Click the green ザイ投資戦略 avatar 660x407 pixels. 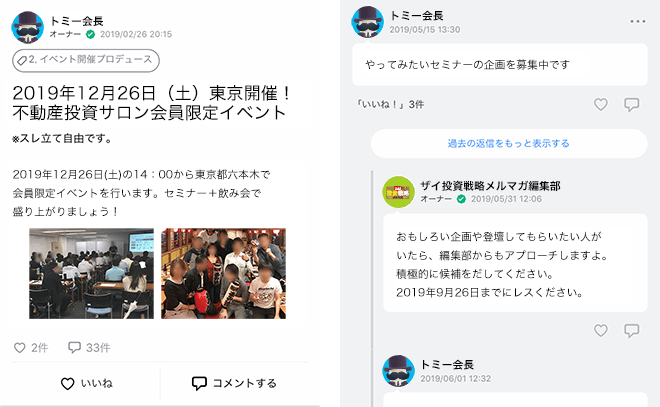pyautogui.click(x=398, y=192)
